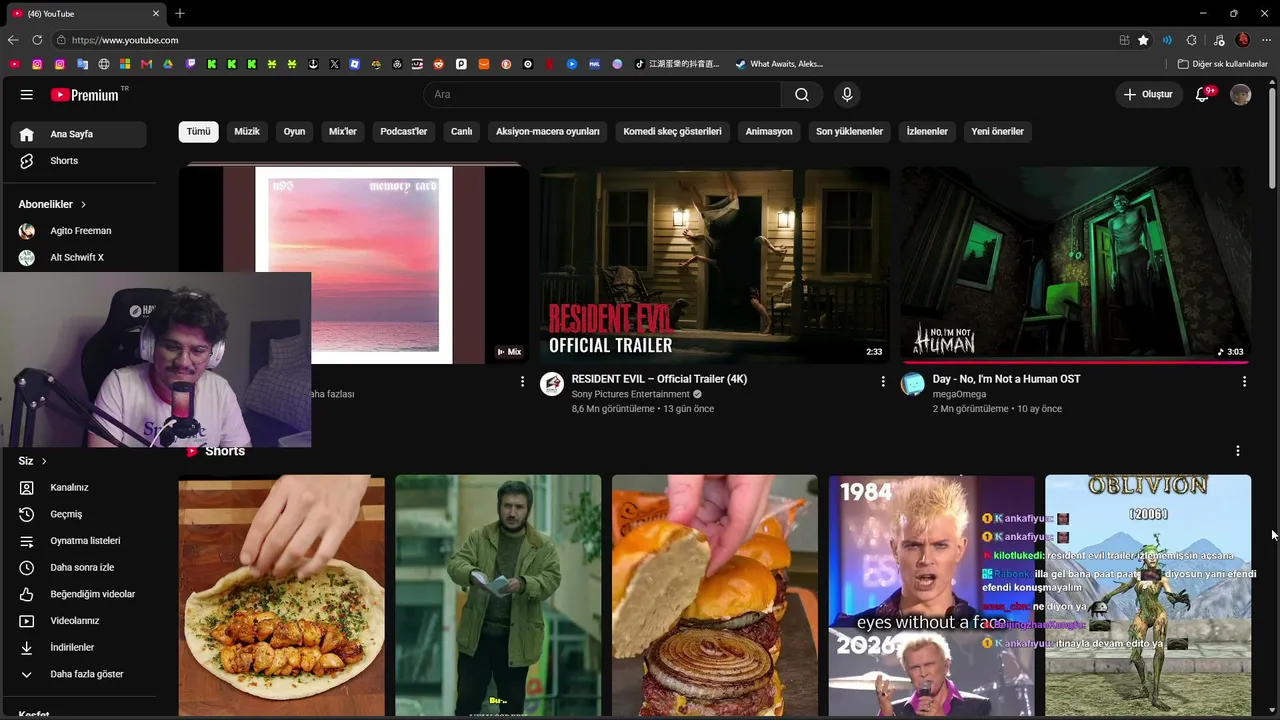1280x720 pixels.
Task: Open the X bookmark
Action: [334, 64]
